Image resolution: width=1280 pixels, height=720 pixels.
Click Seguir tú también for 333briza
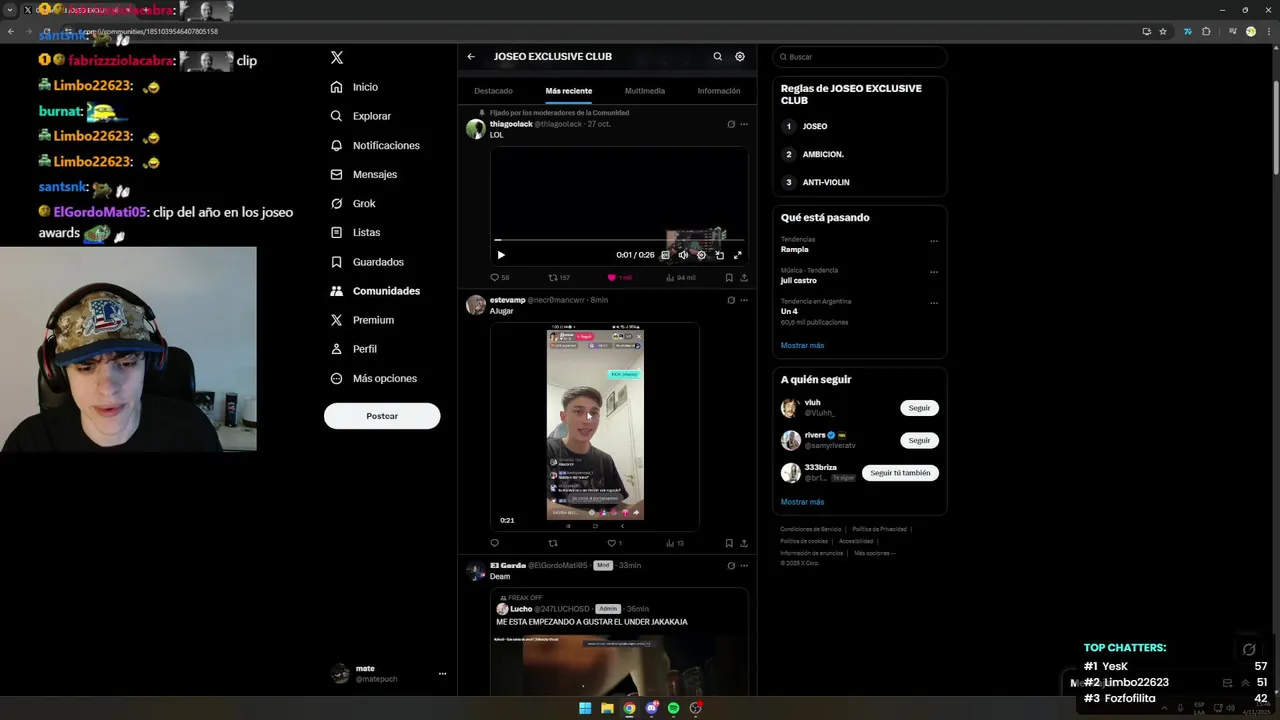pyautogui.click(x=900, y=473)
